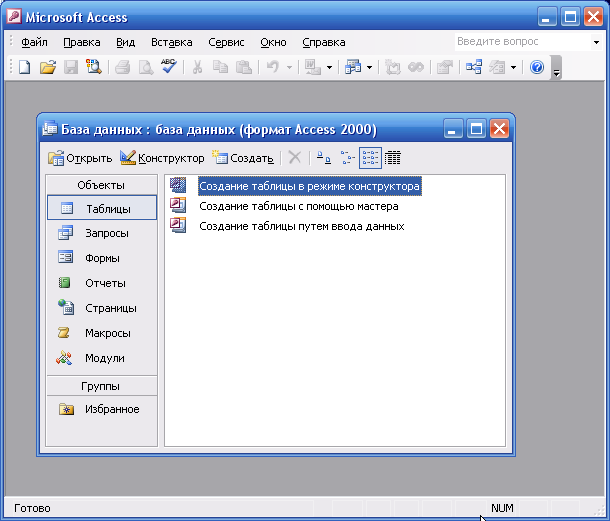Switch to Small Icons view
Image resolution: width=610 pixels, height=521 pixels.
[x=347, y=158]
